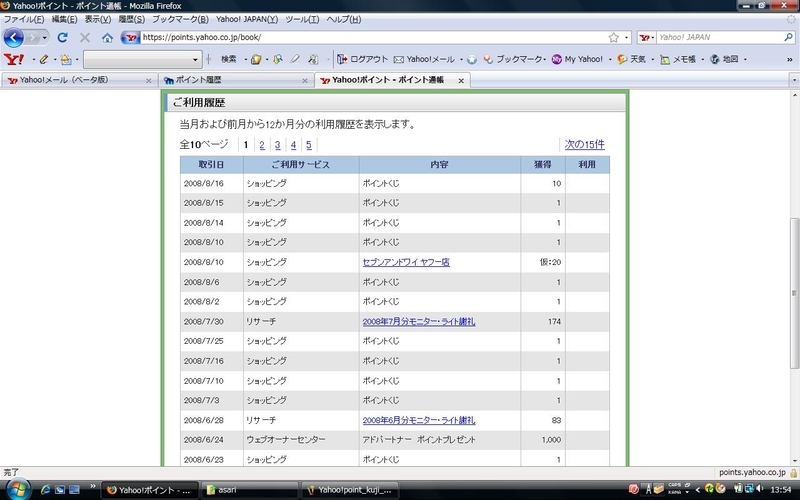
Task: Open the 2008年7月分モニター・ライト謝礼 link
Action: point(419,321)
